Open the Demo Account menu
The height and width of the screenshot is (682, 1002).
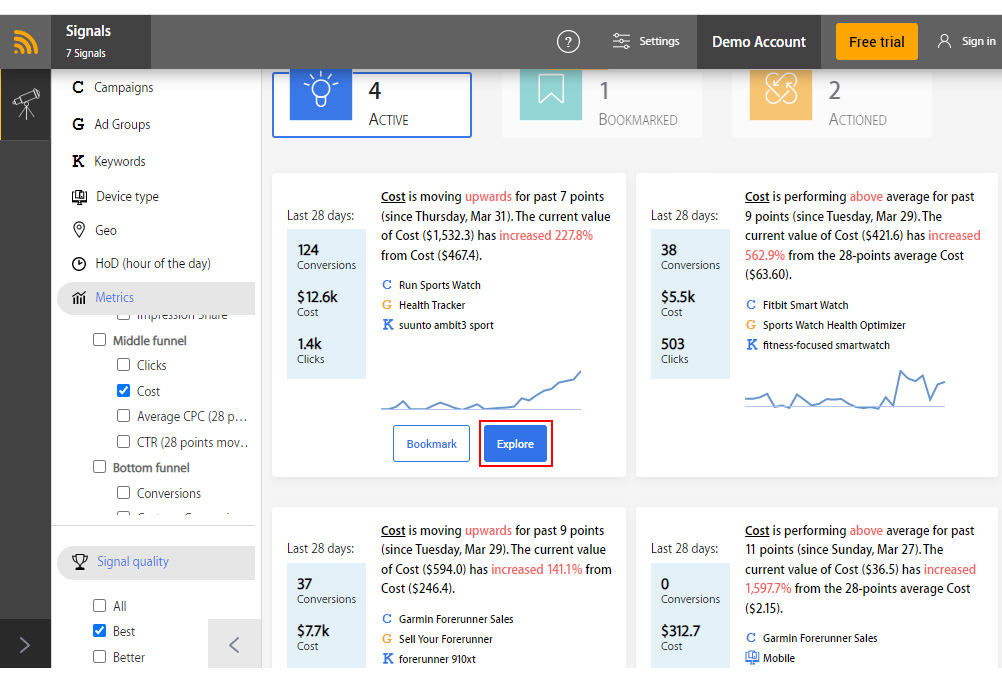point(759,42)
